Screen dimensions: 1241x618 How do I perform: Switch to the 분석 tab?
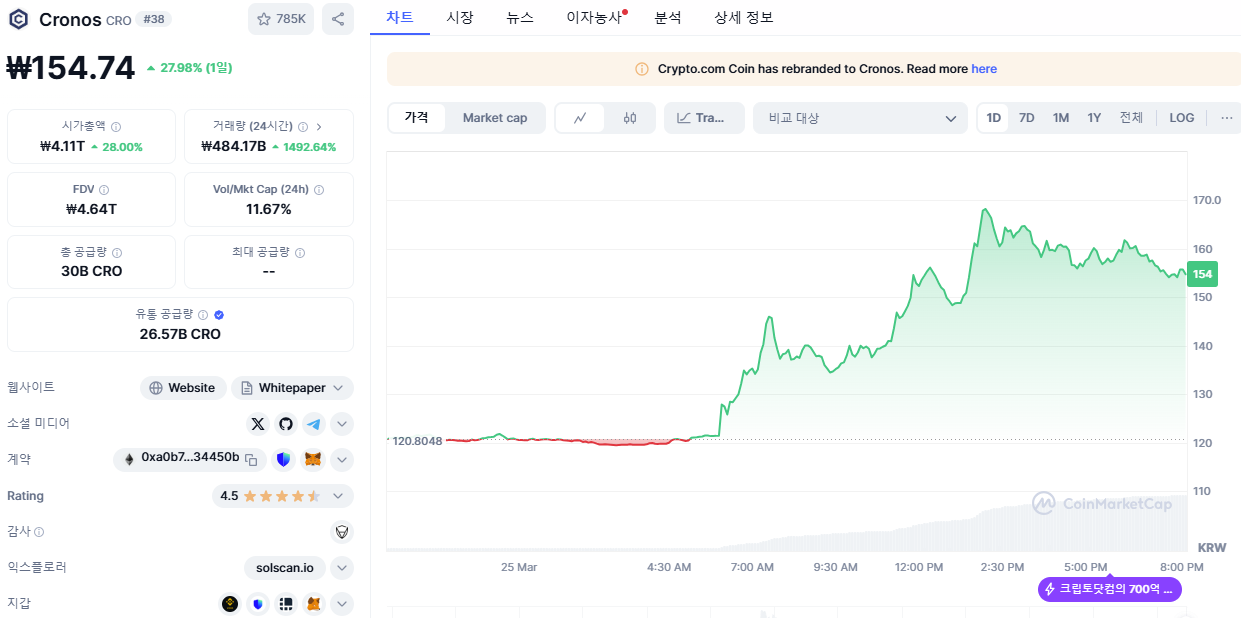coord(668,17)
